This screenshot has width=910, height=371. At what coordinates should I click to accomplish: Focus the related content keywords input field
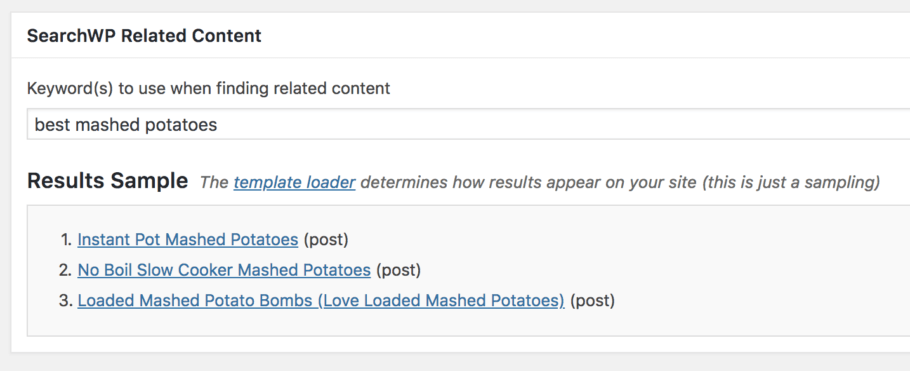click(x=468, y=124)
